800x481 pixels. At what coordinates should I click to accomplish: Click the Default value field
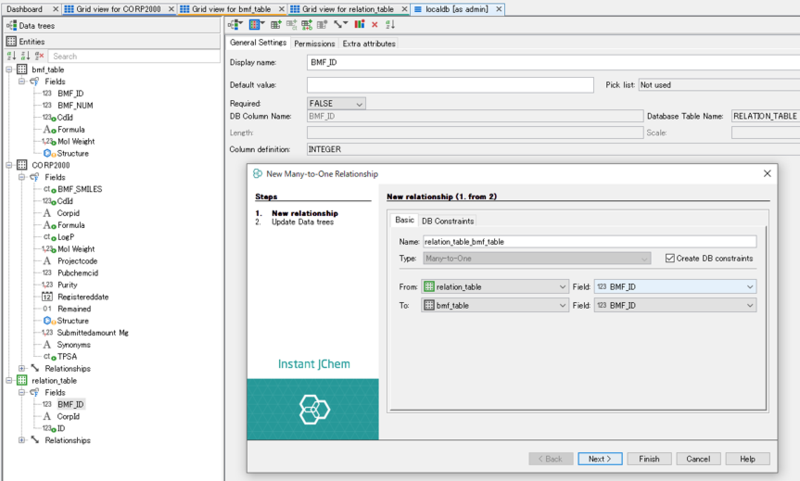tap(451, 85)
